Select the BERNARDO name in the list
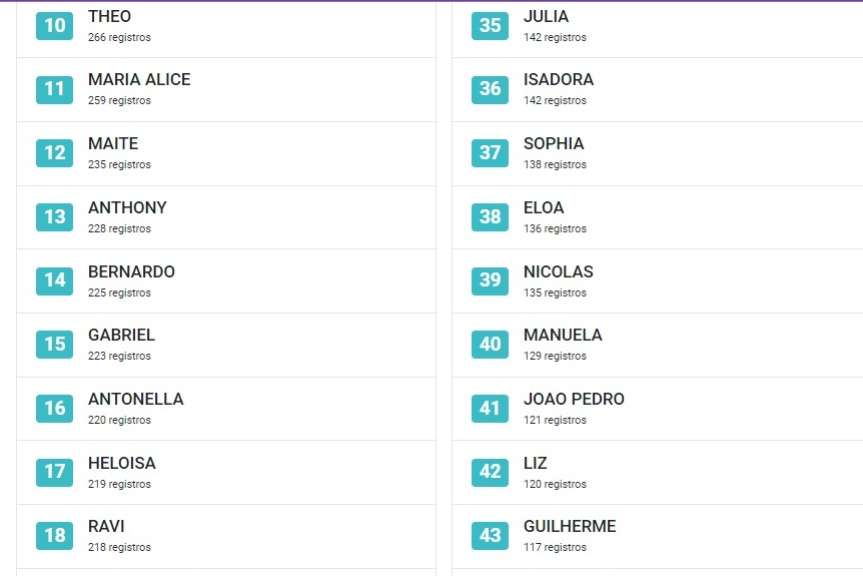This screenshot has width=863, height=576. [131, 271]
